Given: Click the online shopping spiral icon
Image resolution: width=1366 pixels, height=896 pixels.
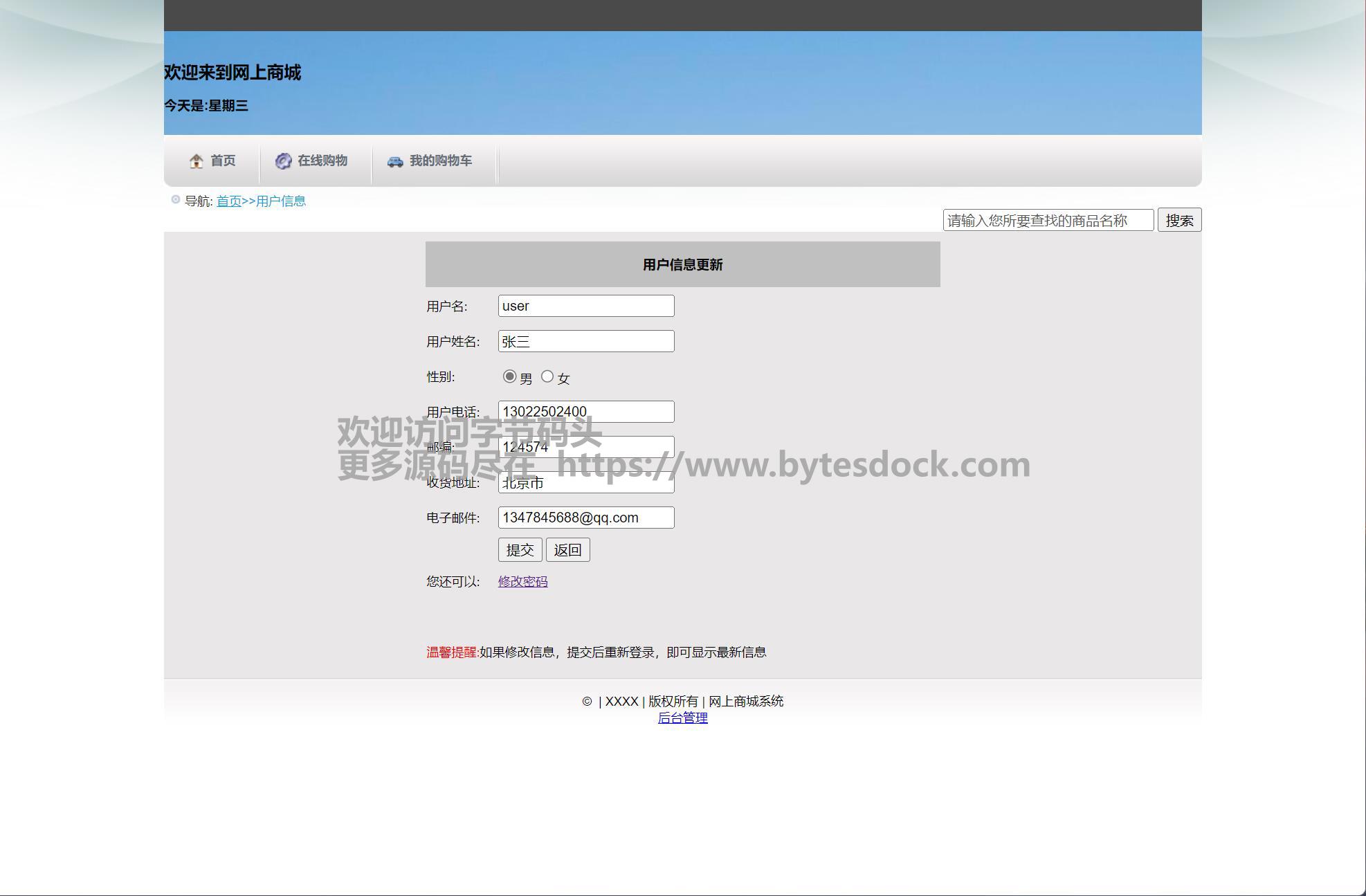Looking at the screenshot, I should point(283,161).
